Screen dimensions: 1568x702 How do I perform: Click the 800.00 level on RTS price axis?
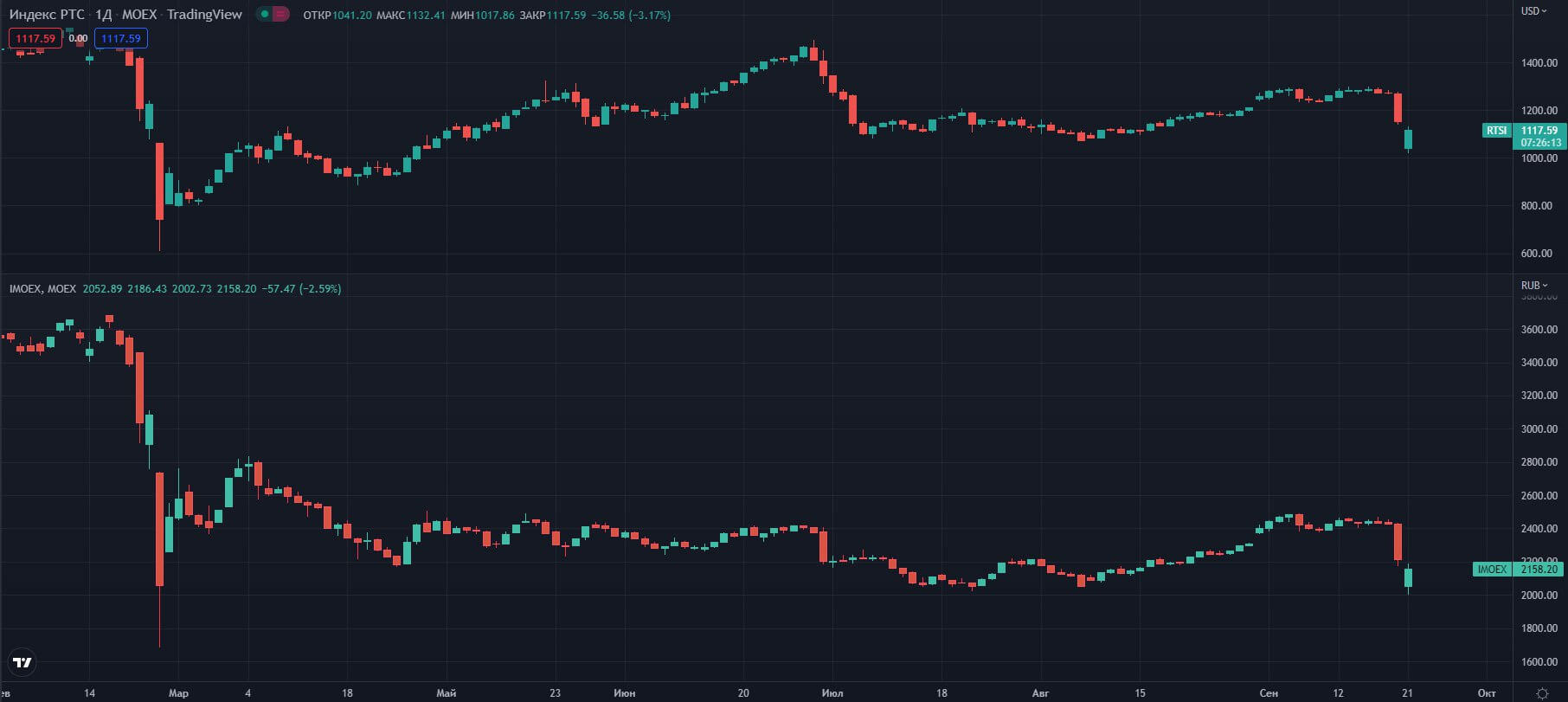(1536, 206)
